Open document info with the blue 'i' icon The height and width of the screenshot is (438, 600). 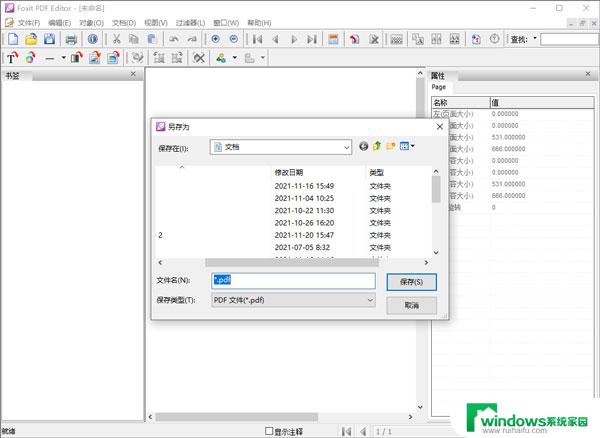(93, 39)
